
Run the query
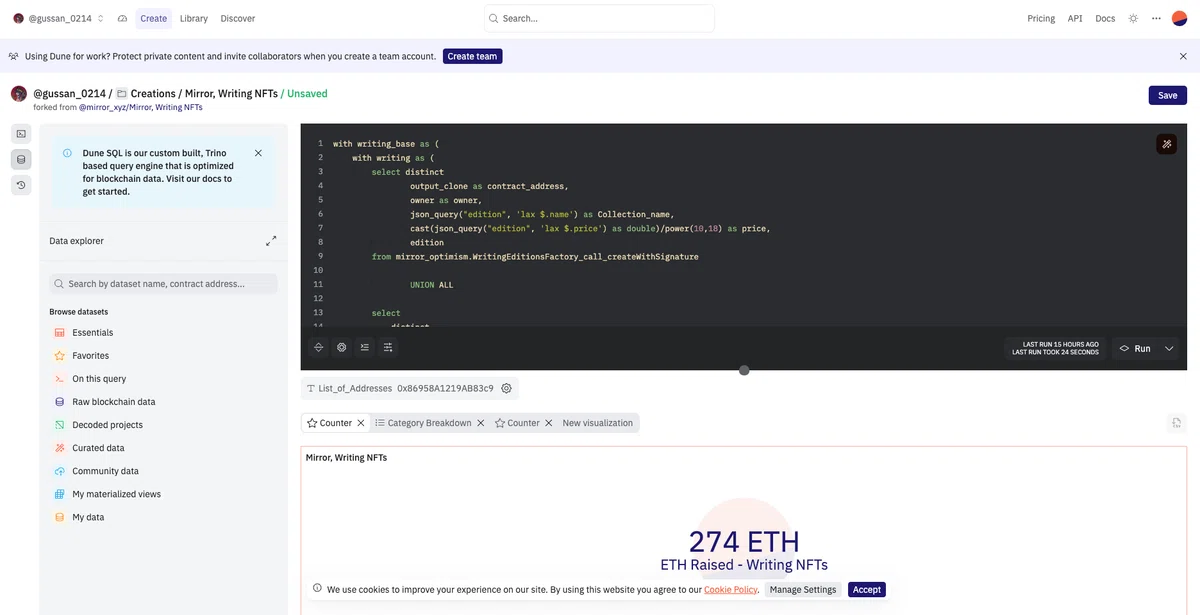point(1135,348)
